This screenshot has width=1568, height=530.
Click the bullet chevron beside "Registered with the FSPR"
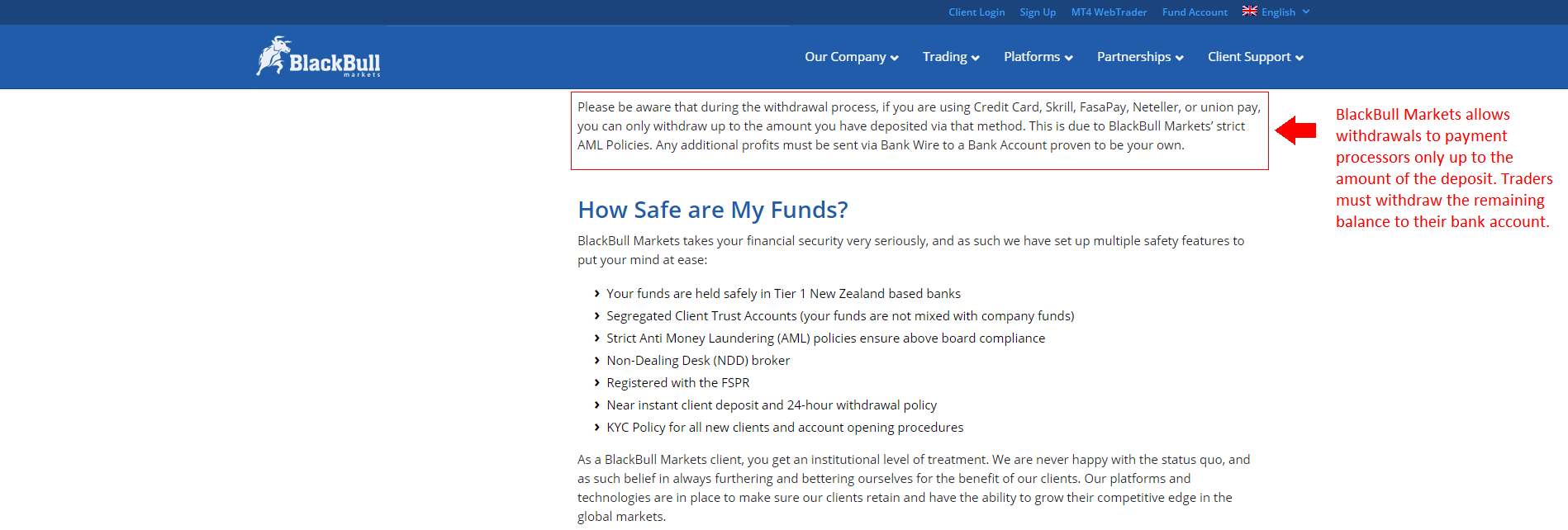click(596, 383)
